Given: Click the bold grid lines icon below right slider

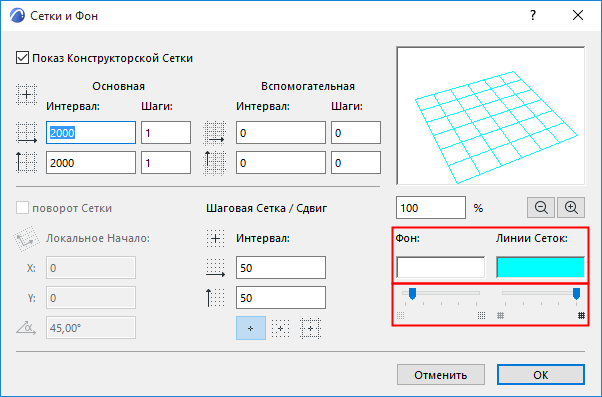Looking at the screenshot, I should click(x=582, y=316).
